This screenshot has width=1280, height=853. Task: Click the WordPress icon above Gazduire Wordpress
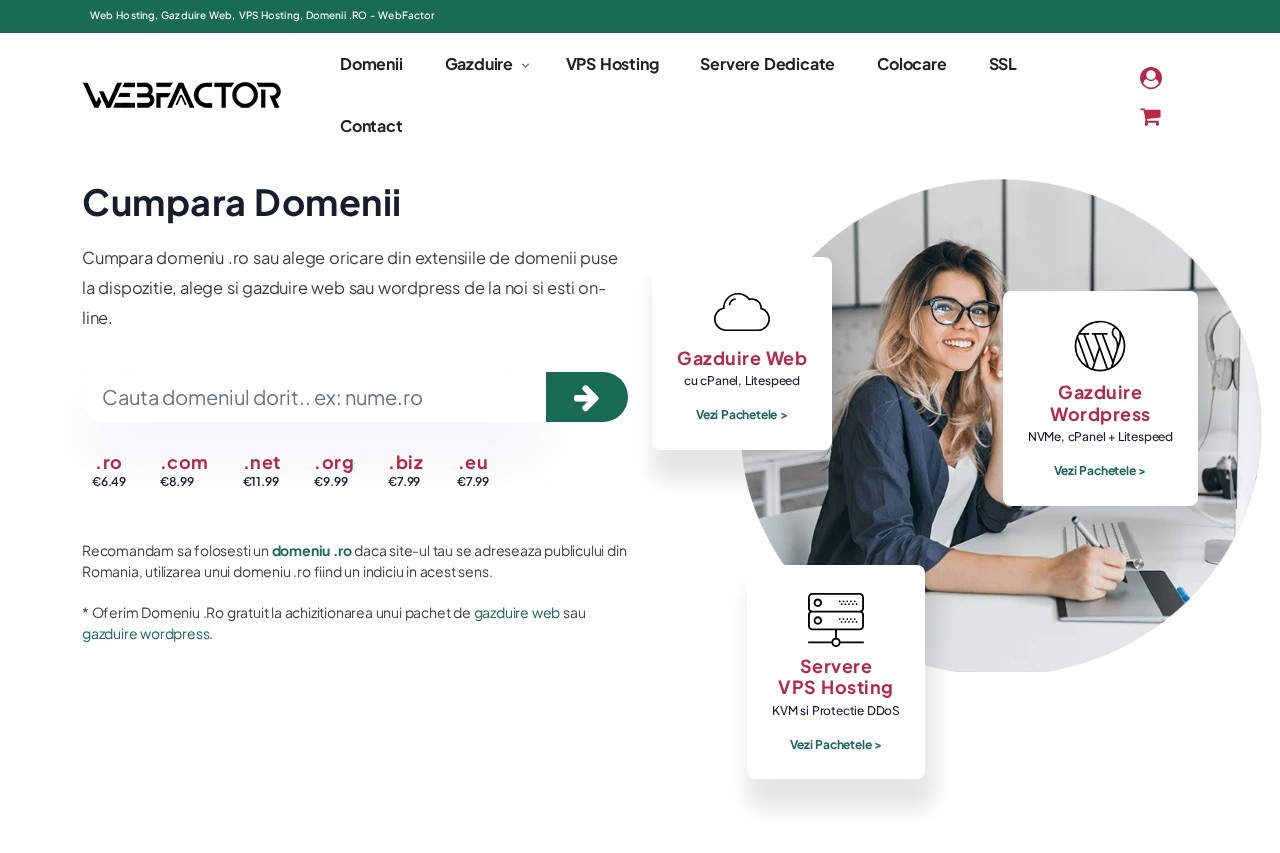click(1099, 346)
